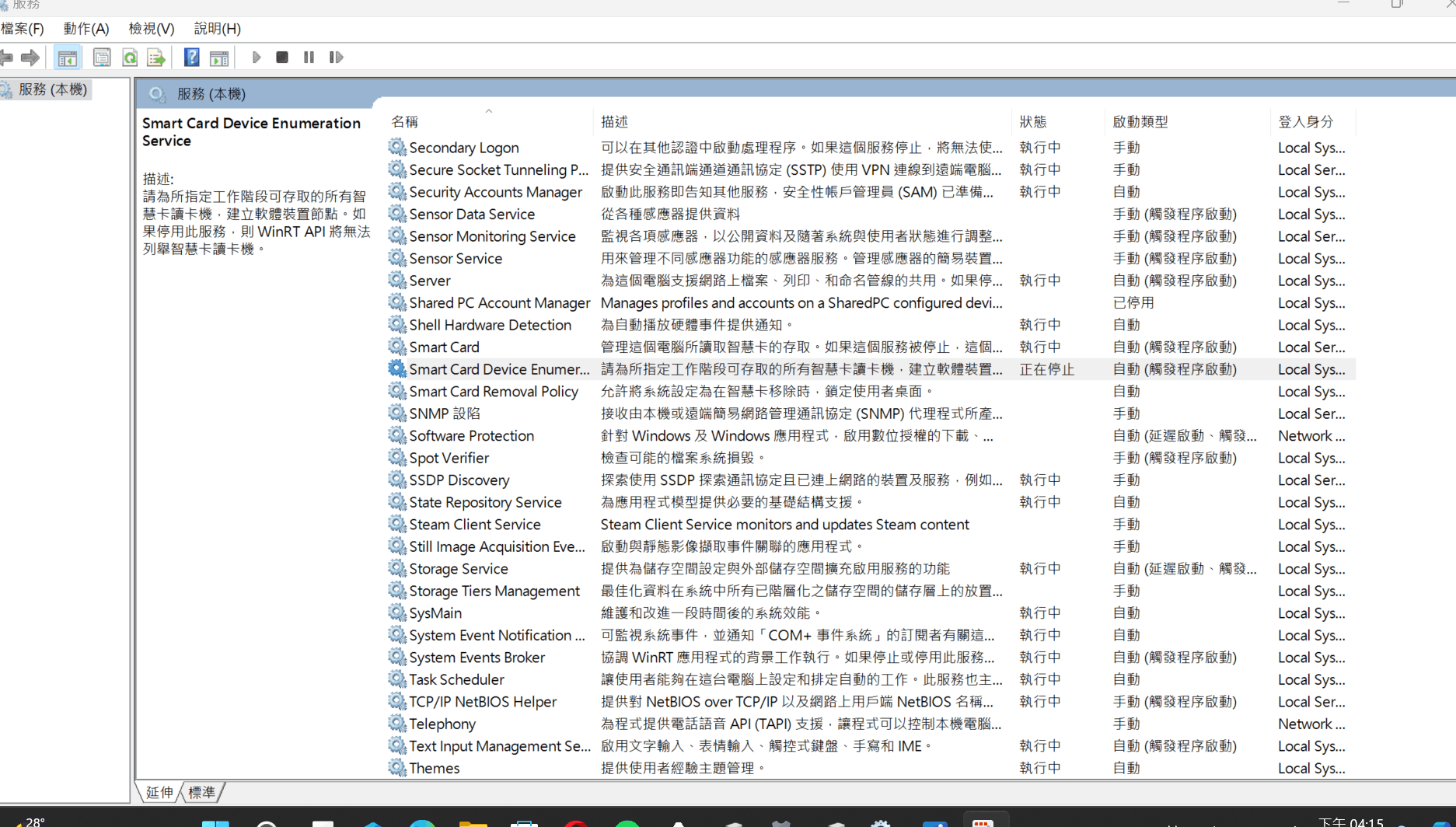This screenshot has width=1456, height=827.
Task: Select the Shared PC Account Manager service
Action: pyautogui.click(x=499, y=303)
